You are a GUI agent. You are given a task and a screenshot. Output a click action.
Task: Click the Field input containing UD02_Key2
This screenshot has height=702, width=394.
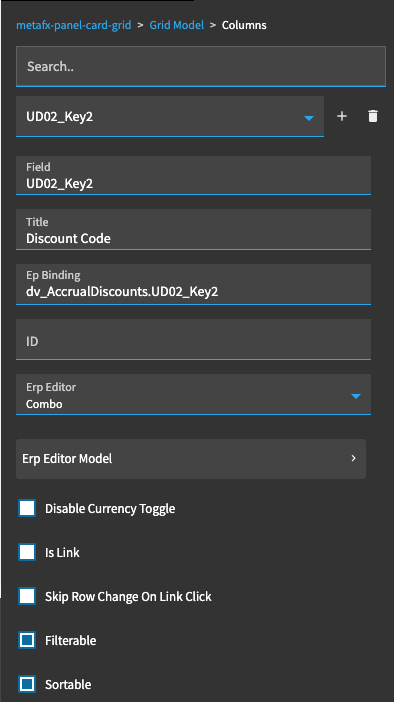[x=193, y=176]
